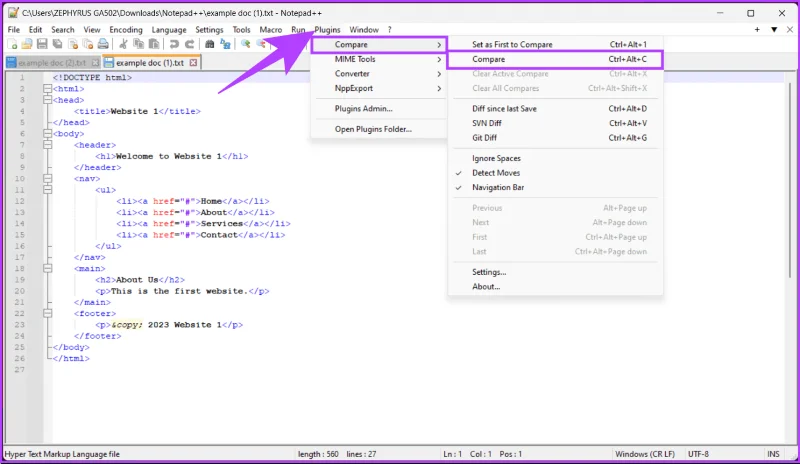Viewport: 800px width, 464px height.
Task: Collapse the nav fold marker on line 10
Action: click(x=47, y=179)
